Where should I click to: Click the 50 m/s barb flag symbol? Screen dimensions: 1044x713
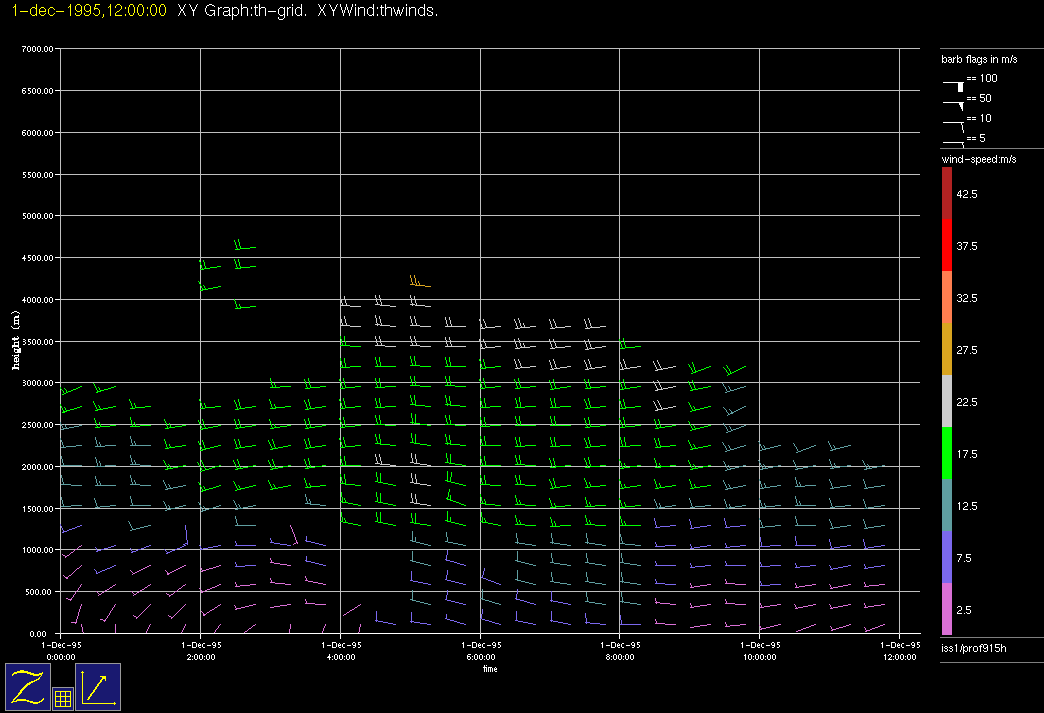coord(955,103)
